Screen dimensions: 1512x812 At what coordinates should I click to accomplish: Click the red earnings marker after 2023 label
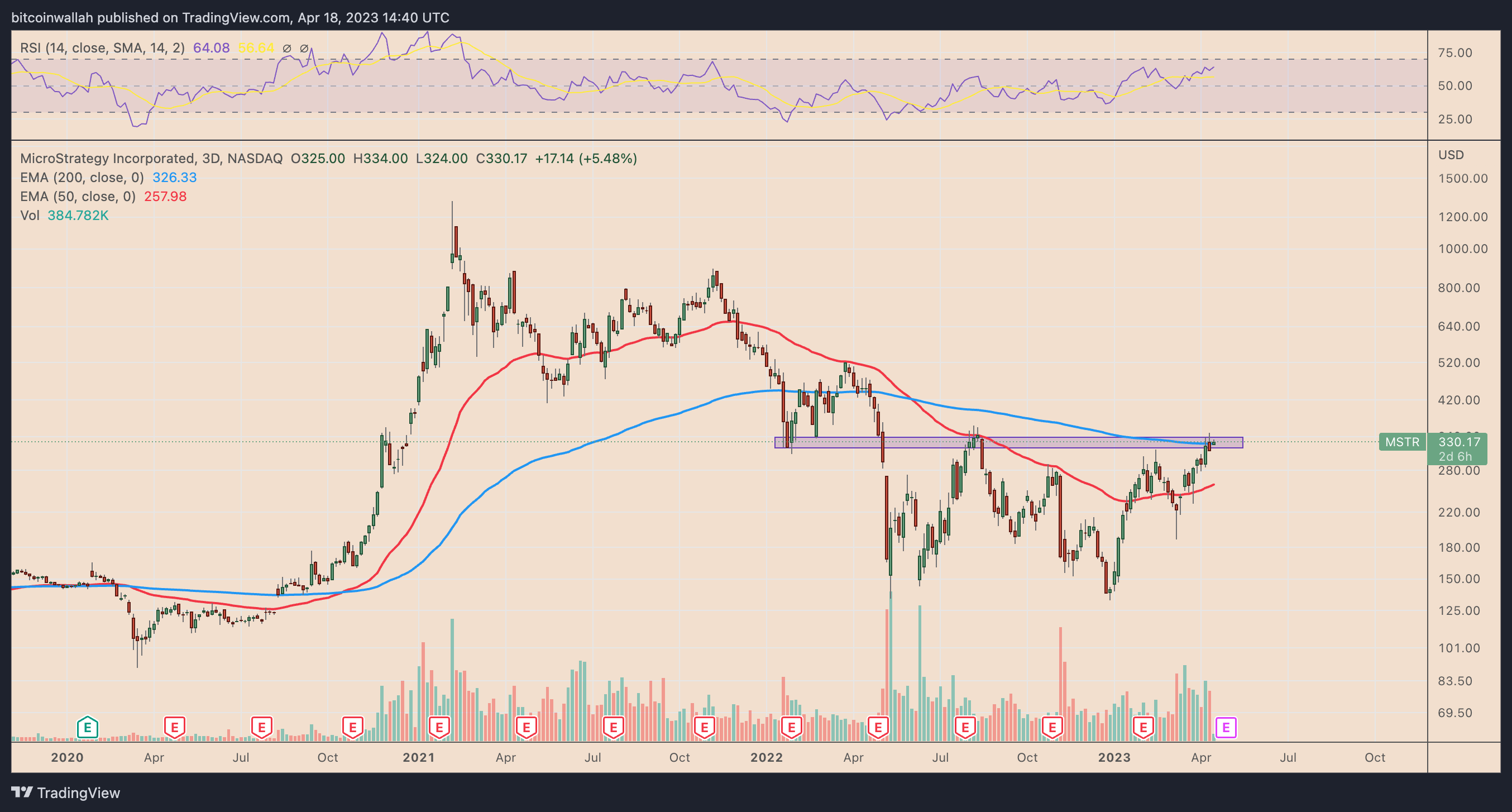tap(1143, 728)
